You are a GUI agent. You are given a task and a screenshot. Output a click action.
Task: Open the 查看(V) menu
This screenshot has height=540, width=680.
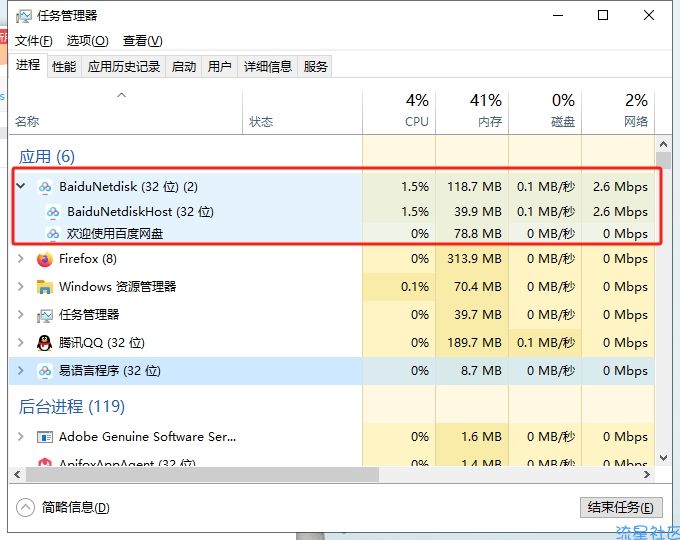tap(143, 41)
